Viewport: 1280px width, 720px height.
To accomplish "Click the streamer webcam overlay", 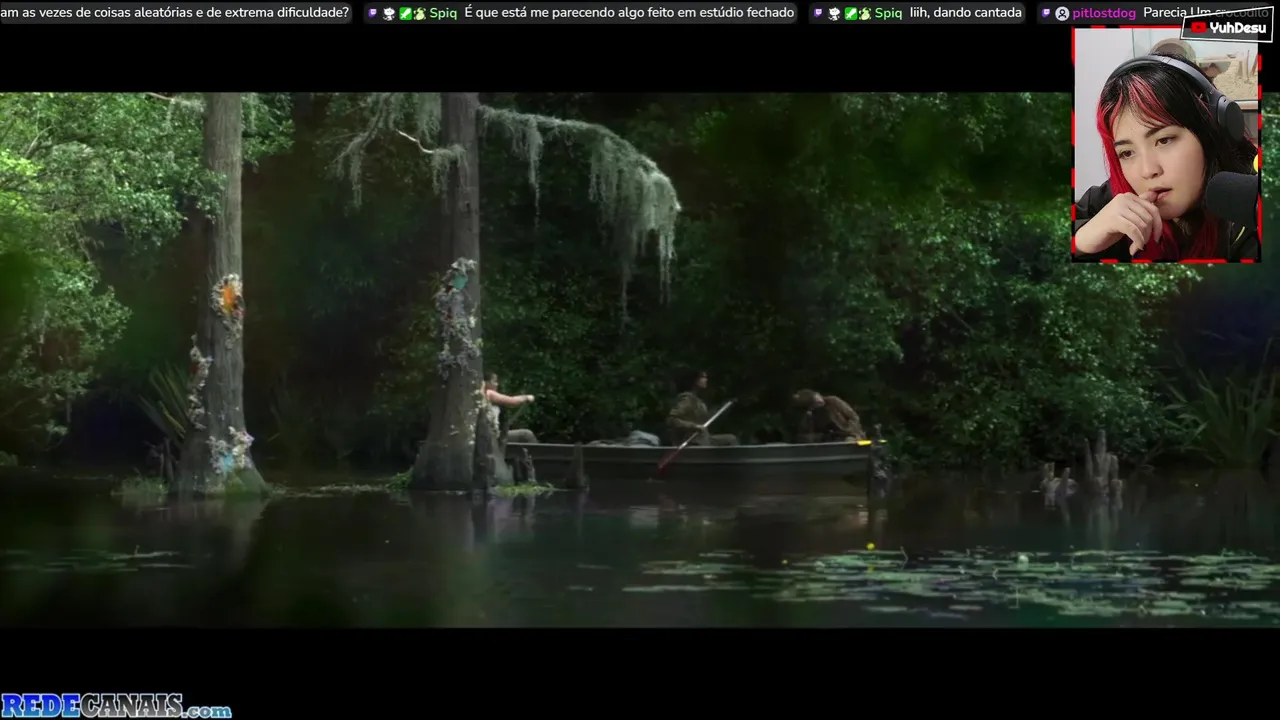I will (1166, 145).
